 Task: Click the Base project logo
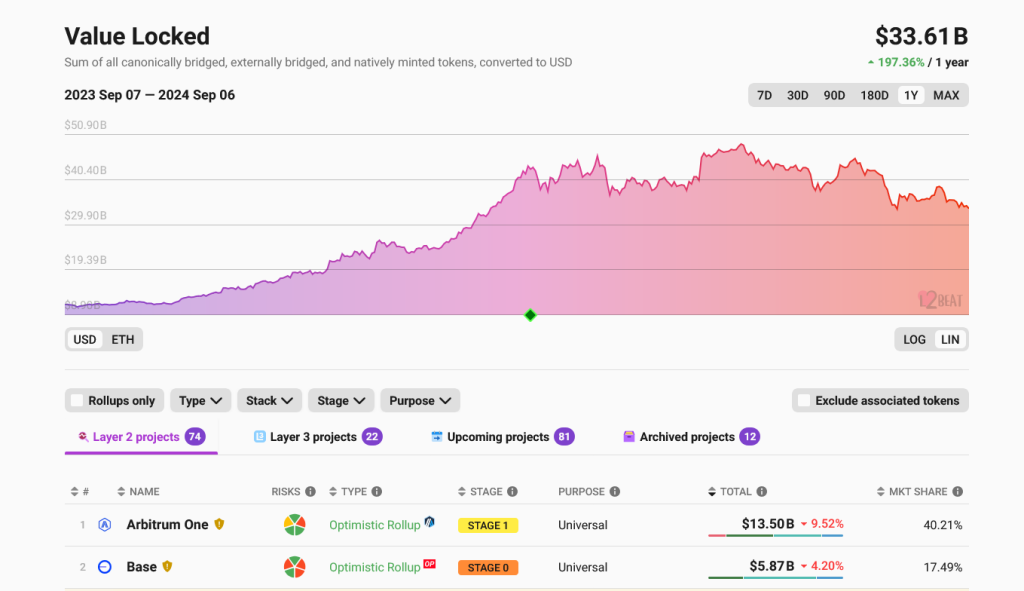[104, 566]
